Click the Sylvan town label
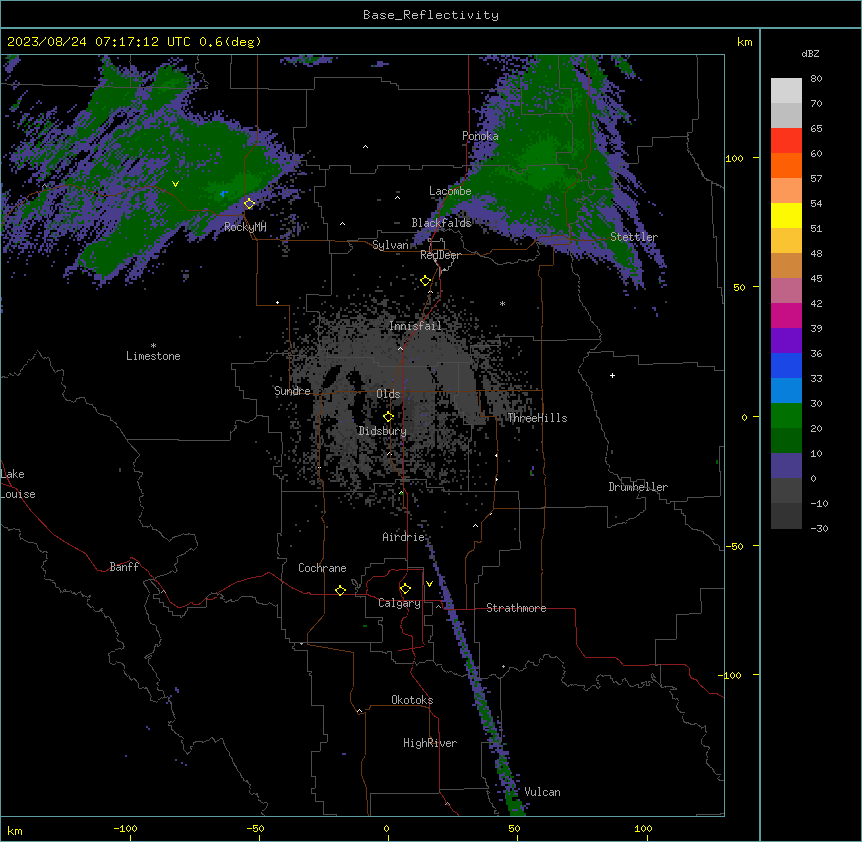 pyautogui.click(x=390, y=245)
